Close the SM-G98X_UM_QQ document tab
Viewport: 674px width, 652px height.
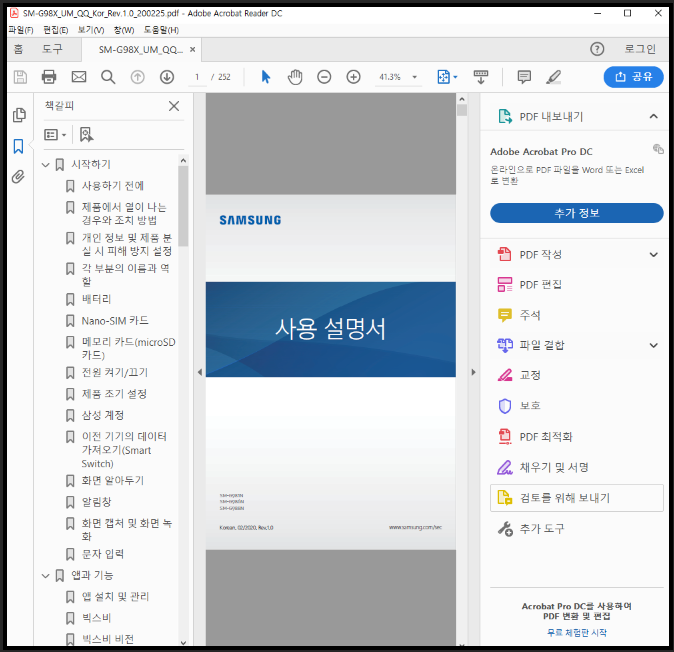pos(193,49)
